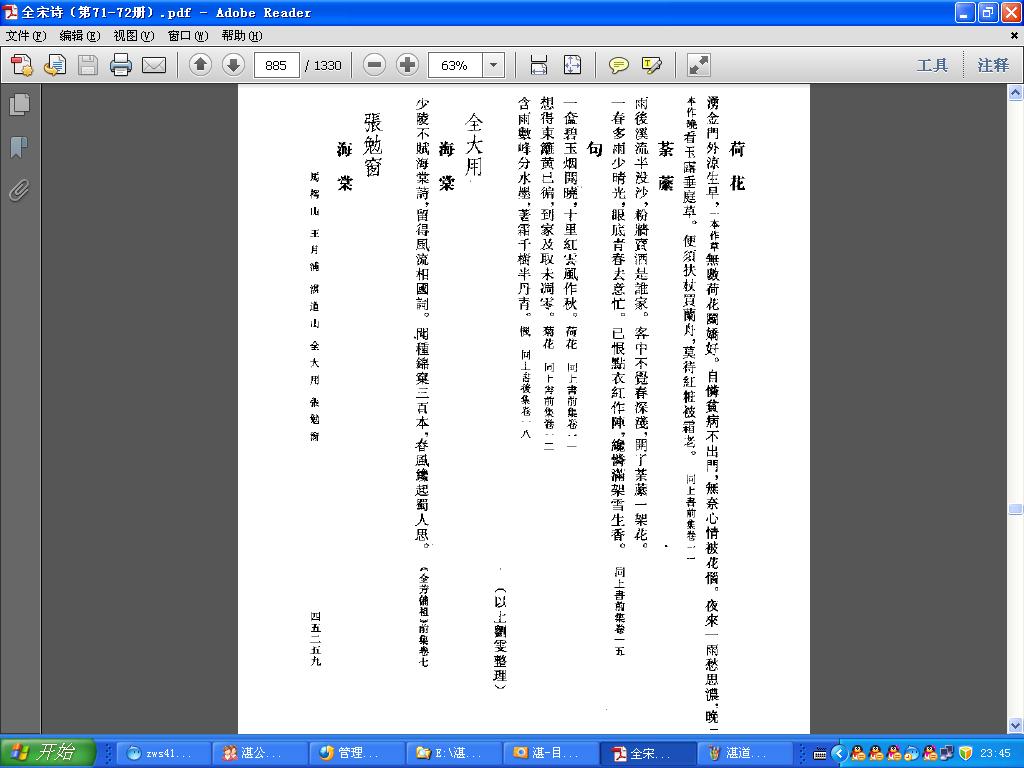Click the vertical scrollbar down arrow

(1016, 726)
